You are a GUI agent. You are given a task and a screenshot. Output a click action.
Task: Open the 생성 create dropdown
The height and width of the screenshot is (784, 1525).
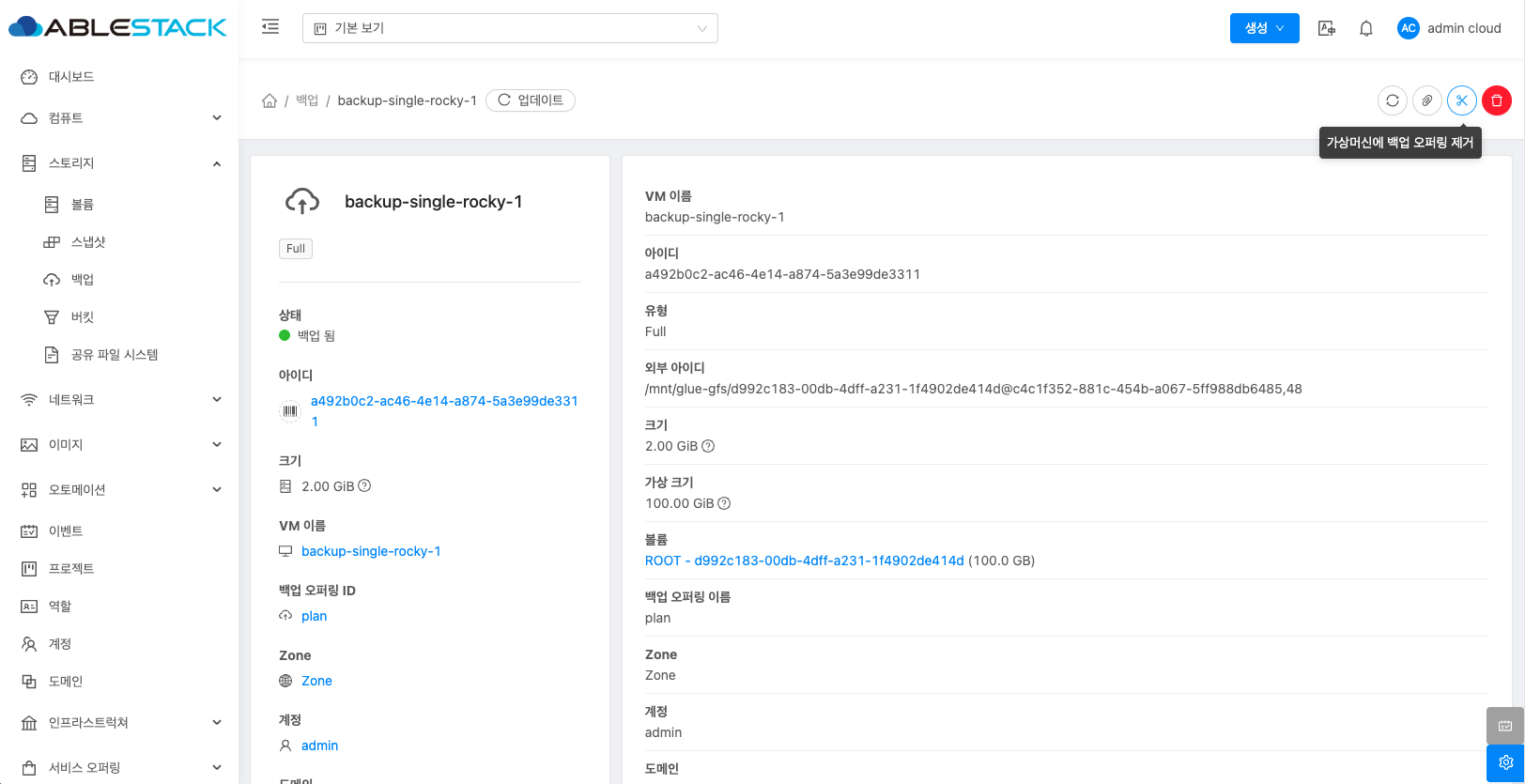pyautogui.click(x=1264, y=28)
